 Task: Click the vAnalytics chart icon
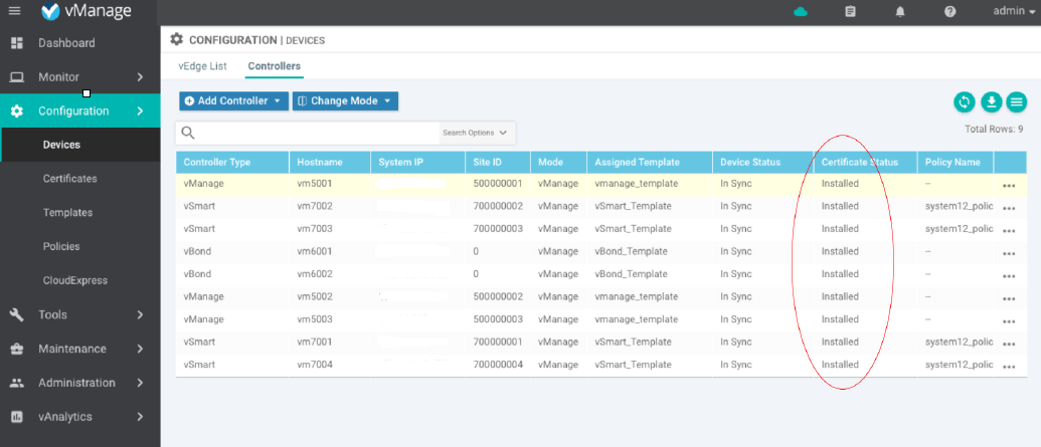point(17,417)
